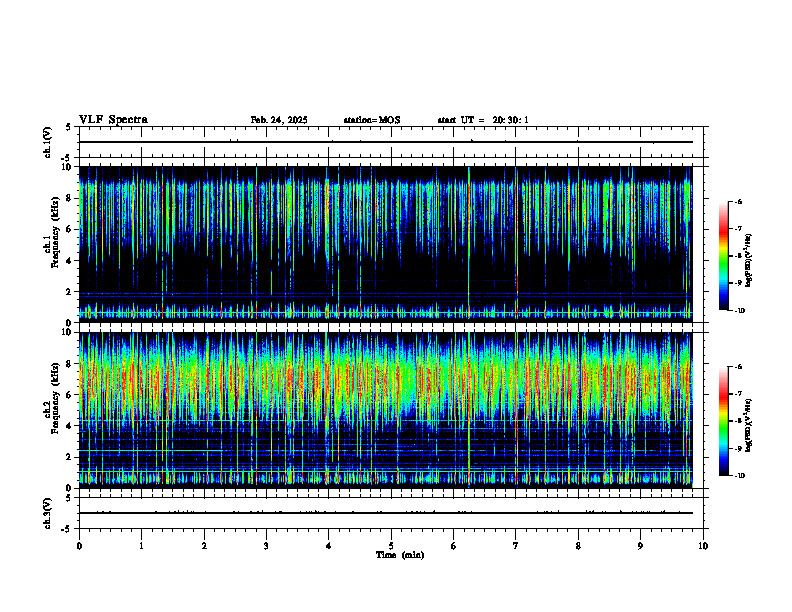Click the "2" minute label on the time axis

204,546
